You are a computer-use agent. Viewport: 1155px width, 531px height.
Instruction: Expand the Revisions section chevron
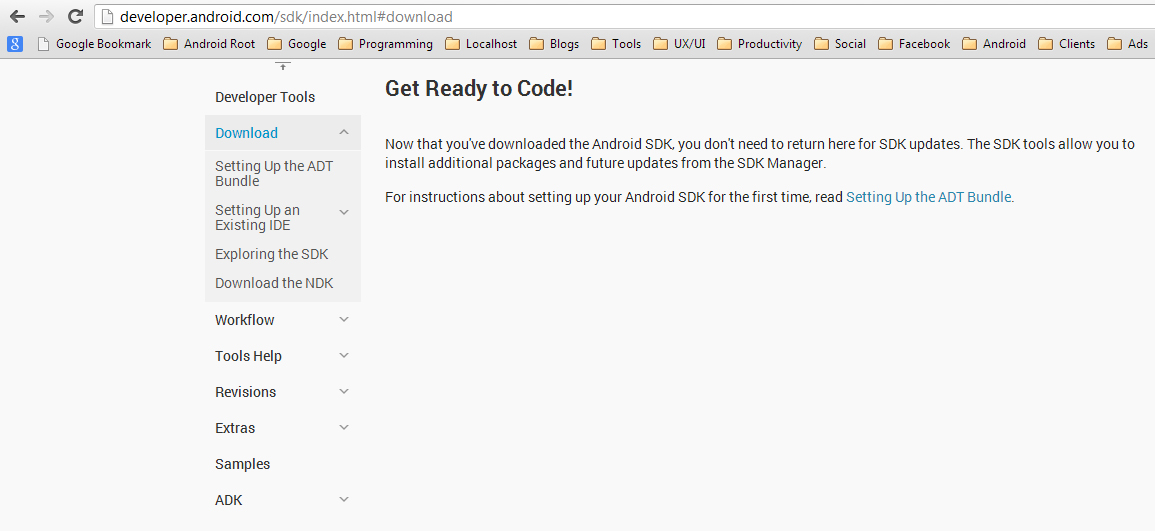(343, 392)
